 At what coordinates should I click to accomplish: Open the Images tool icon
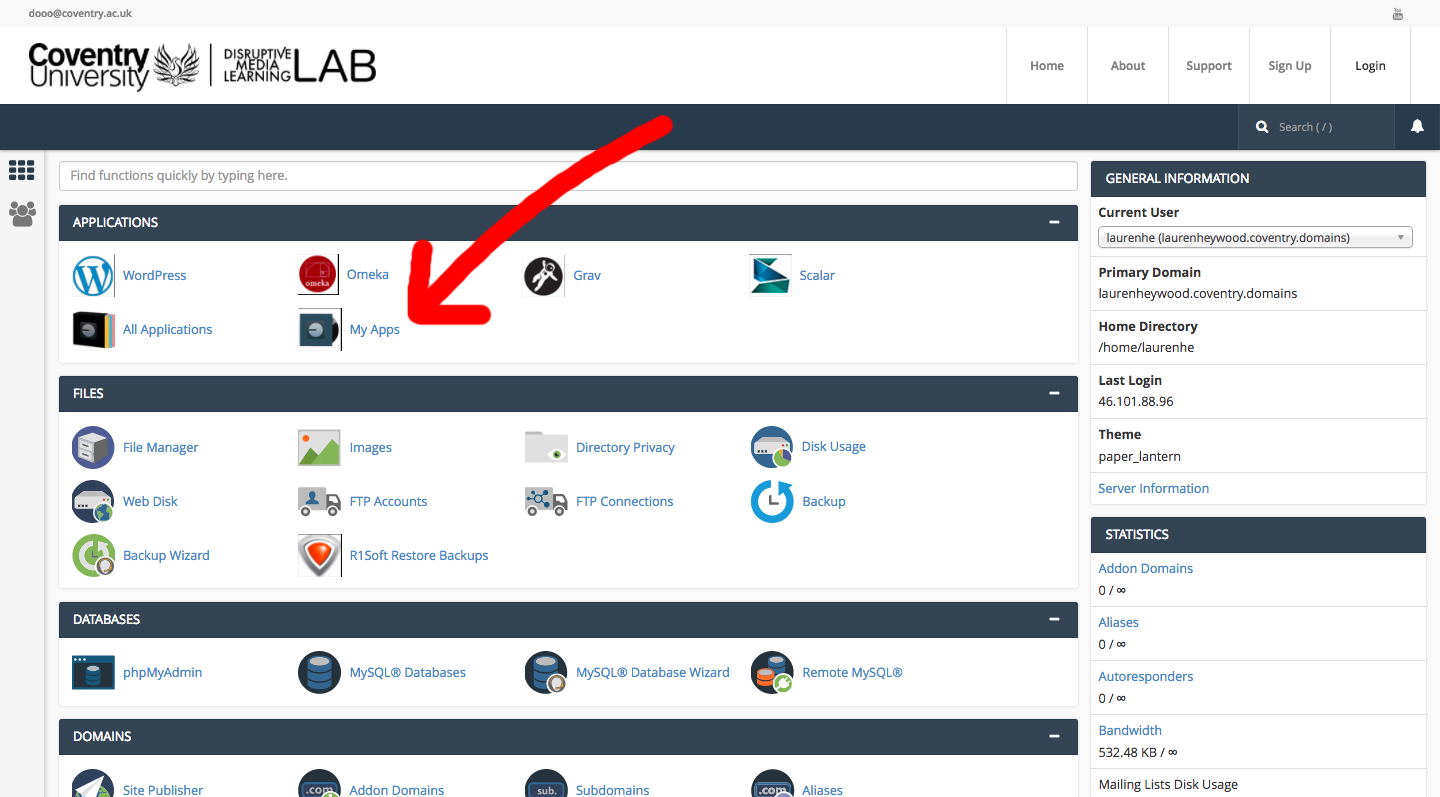pyautogui.click(x=319, y=447)
